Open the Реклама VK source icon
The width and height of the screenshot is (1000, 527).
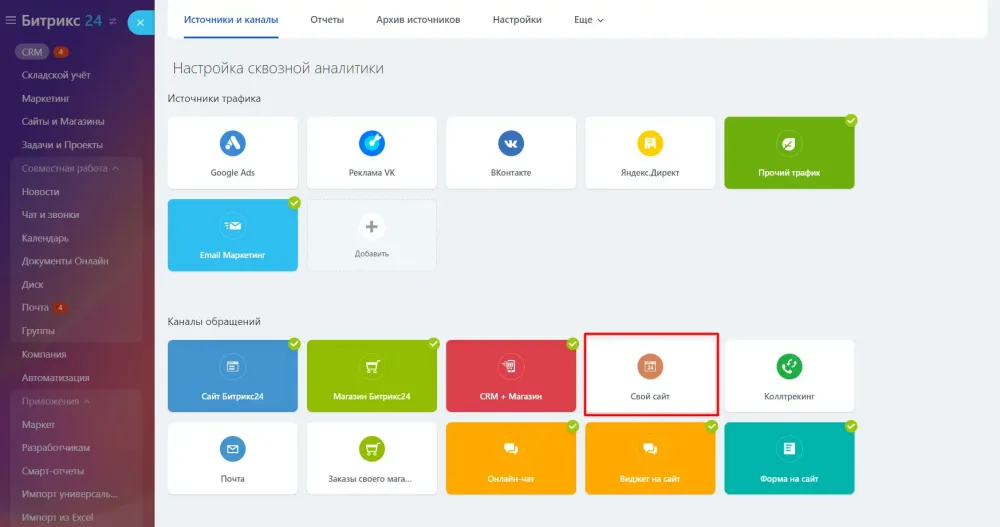pyautogui.click(x=372, y=143)
